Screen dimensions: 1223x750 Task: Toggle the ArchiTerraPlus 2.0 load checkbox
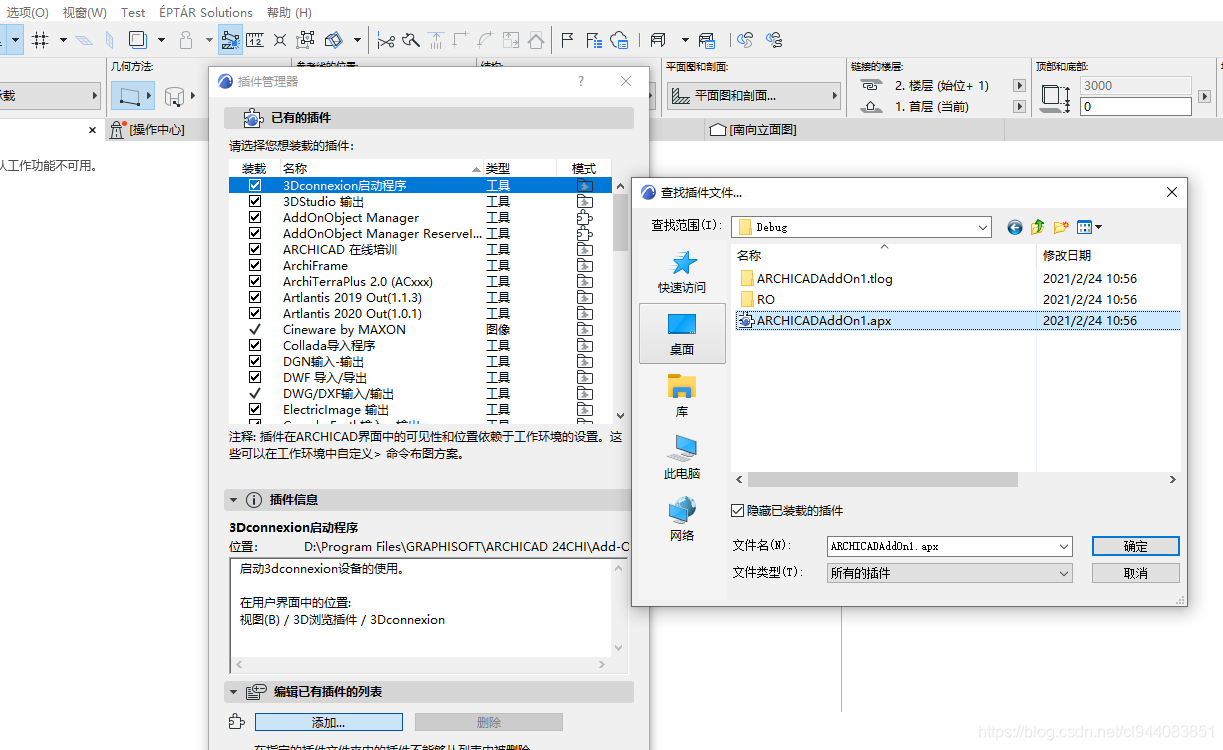pyautogui.click(x=255, y=281)
